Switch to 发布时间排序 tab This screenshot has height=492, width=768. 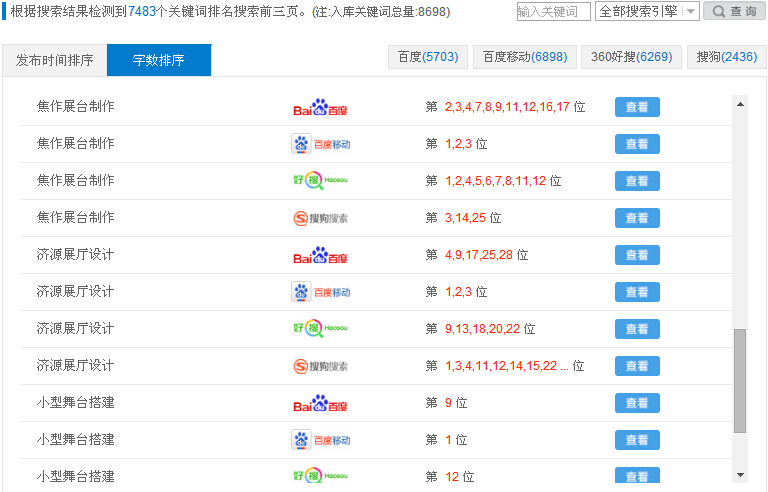(54, 60)
